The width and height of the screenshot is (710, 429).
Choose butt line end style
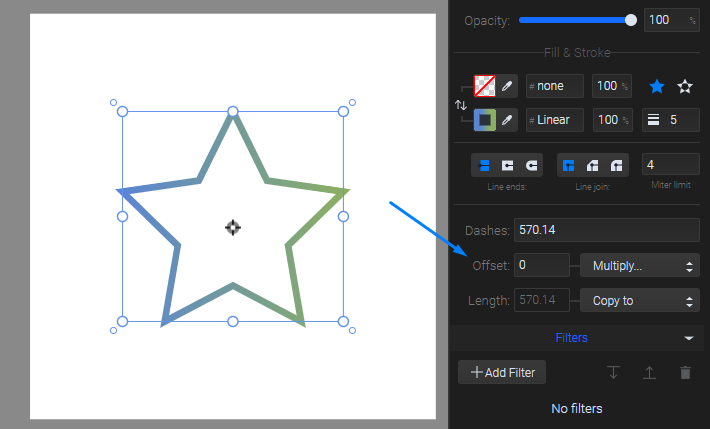[x=484, y=165]
